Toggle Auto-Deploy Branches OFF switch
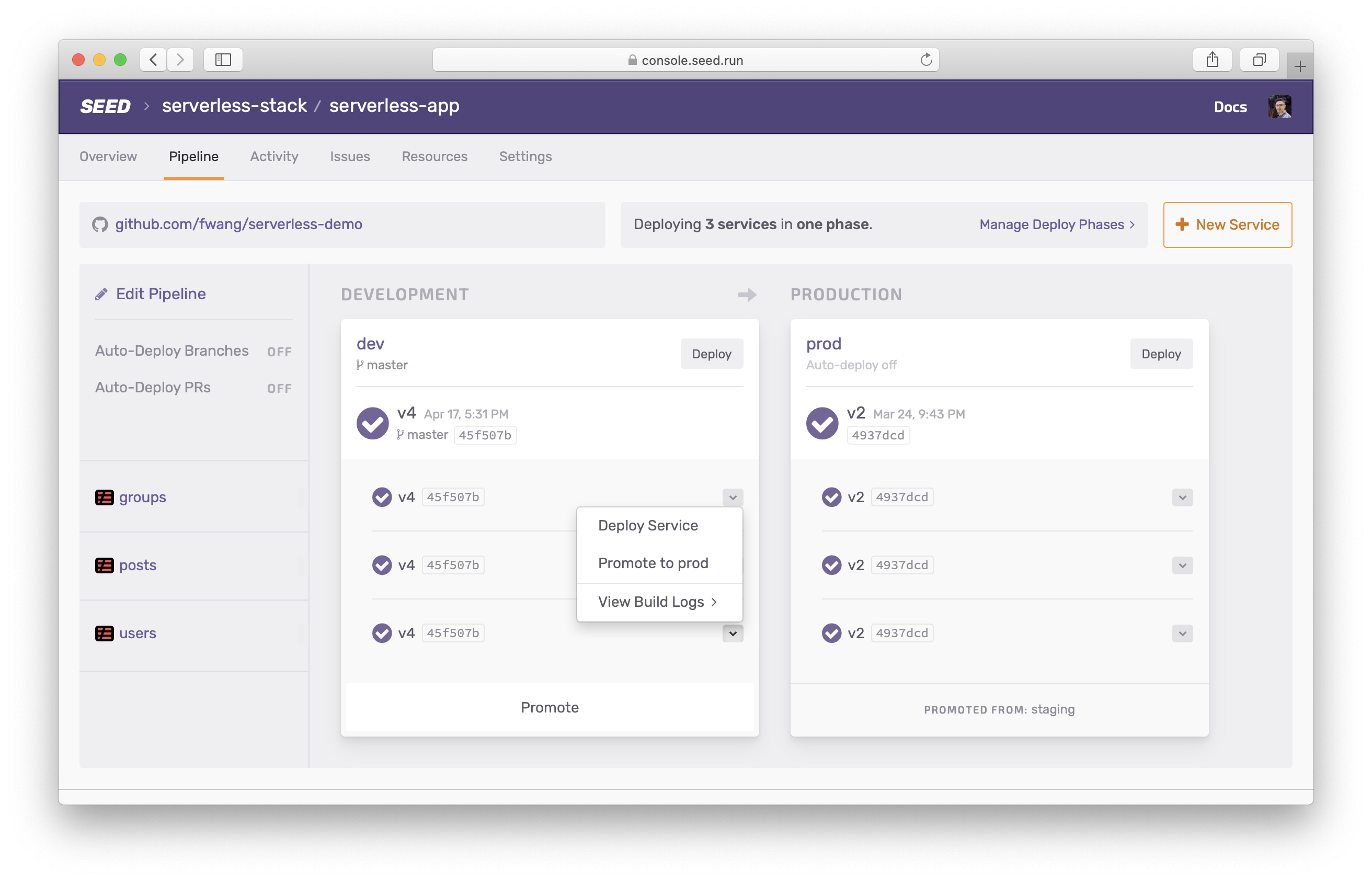This screenshot has width=1372, height=882. tap(279, 352)
